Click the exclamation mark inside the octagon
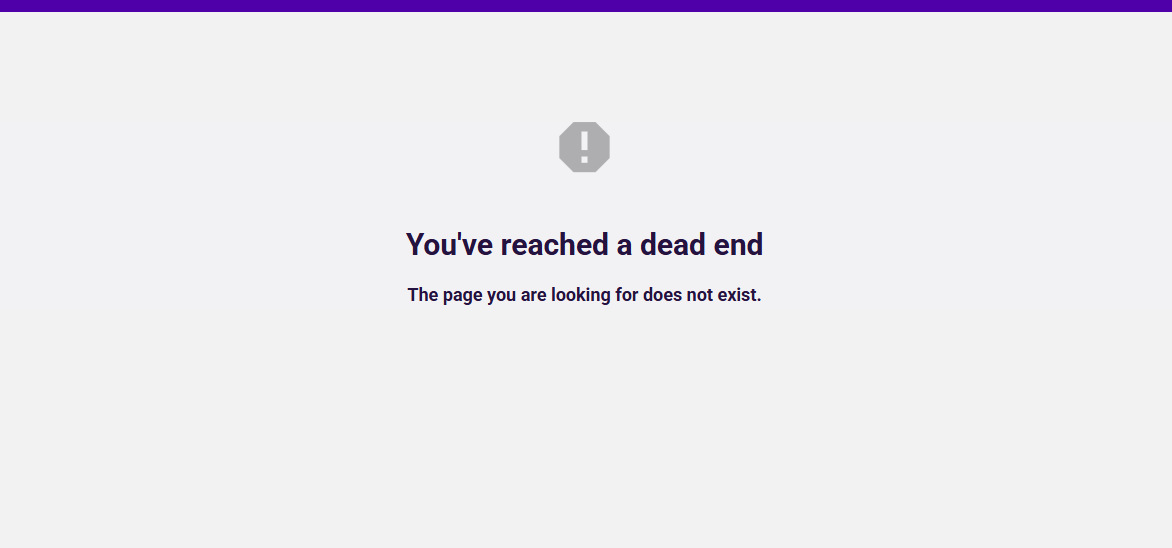Screen dimensions: 1172x548 (x=585, y=147)
